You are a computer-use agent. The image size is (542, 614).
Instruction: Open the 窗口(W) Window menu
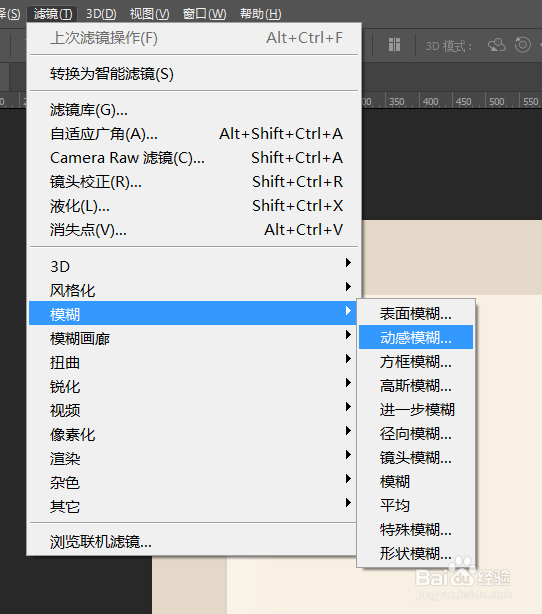[204, 14]
